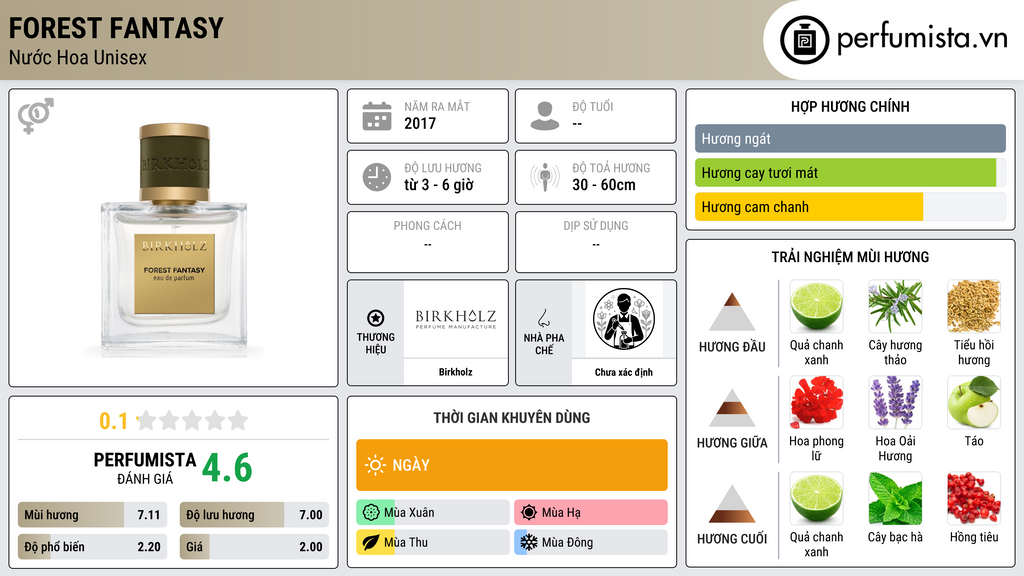Screen dimensions: 1024x576
Task: Click the Trải nghiệm mùi hương heading
Action: pos(850,257)
